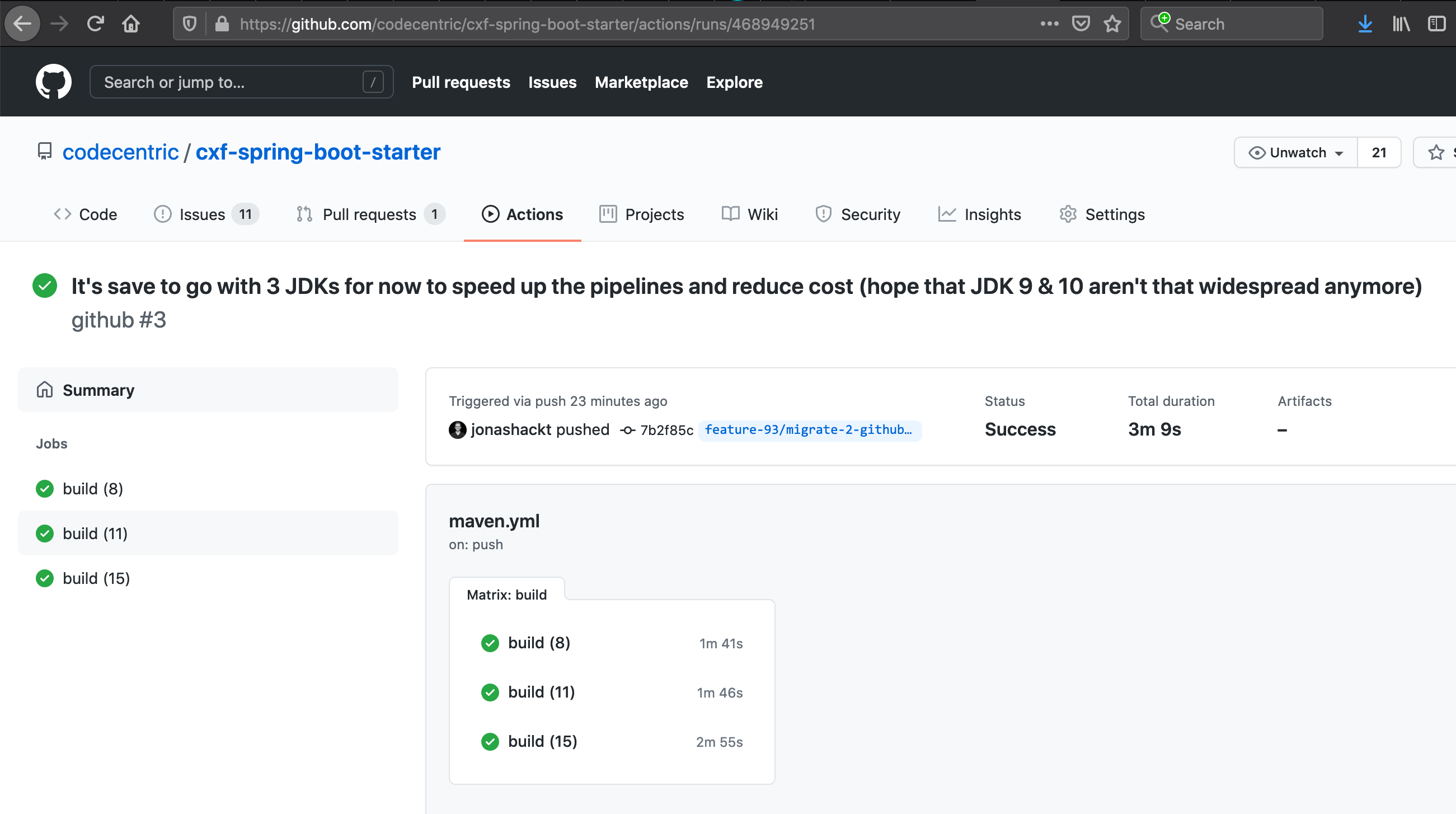Viewport: 1456px width, 814px height.
Task: Open the feature-93/migrate-2-github branch label
Action: 808,430
